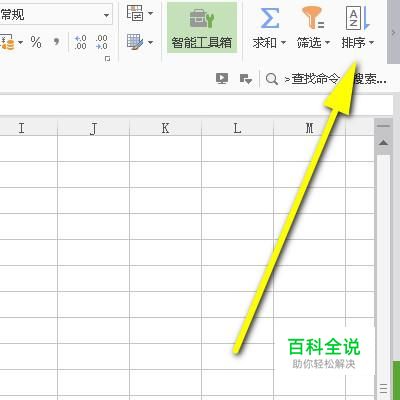Click vertical scrollbar up arrow
This screenshot has width=400, height=400.
pos(383,143)
